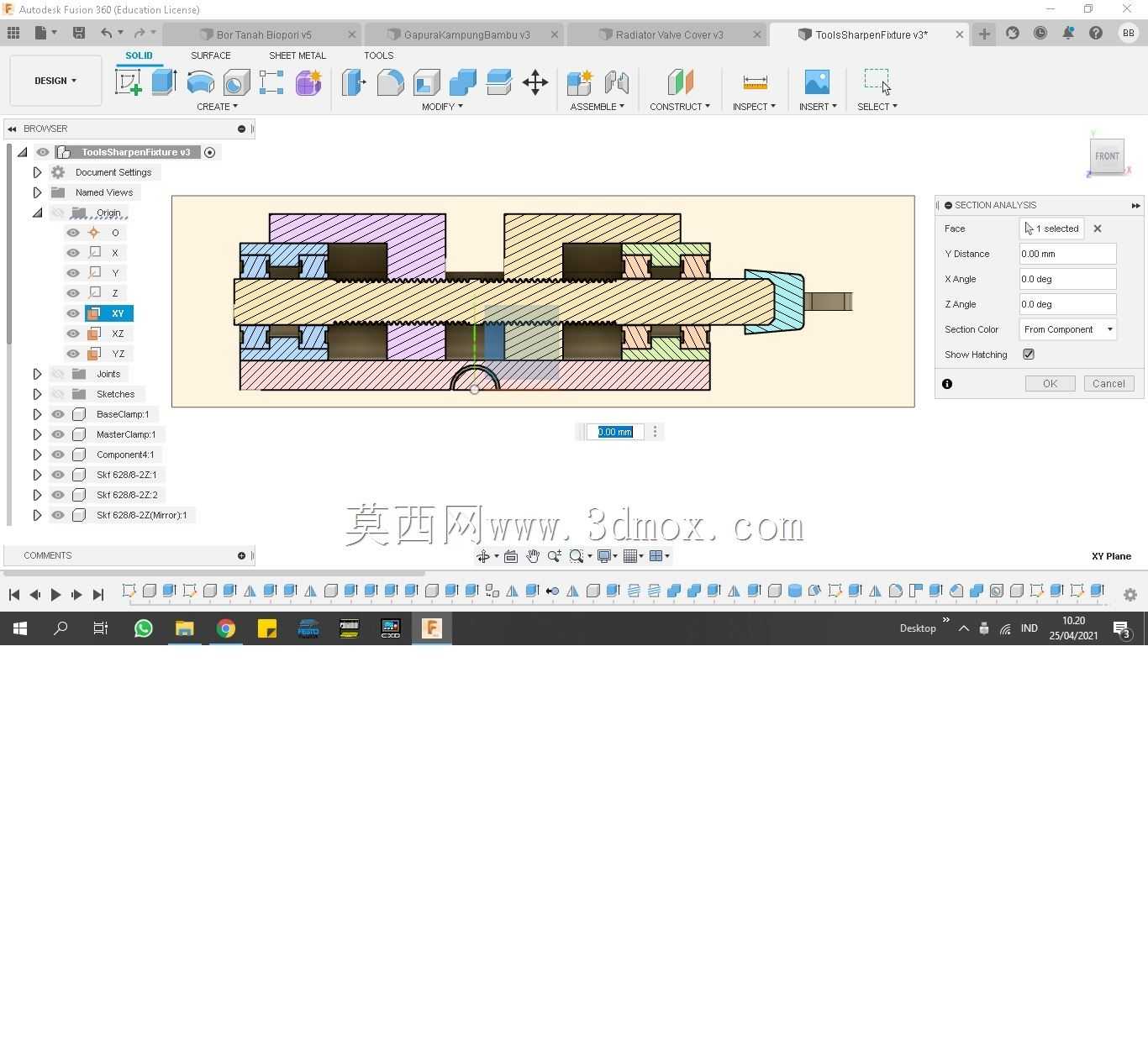Viewport: 1148px width, 1051px height.
Task: Select the Combine tool
Action: [x=462, y=82]
